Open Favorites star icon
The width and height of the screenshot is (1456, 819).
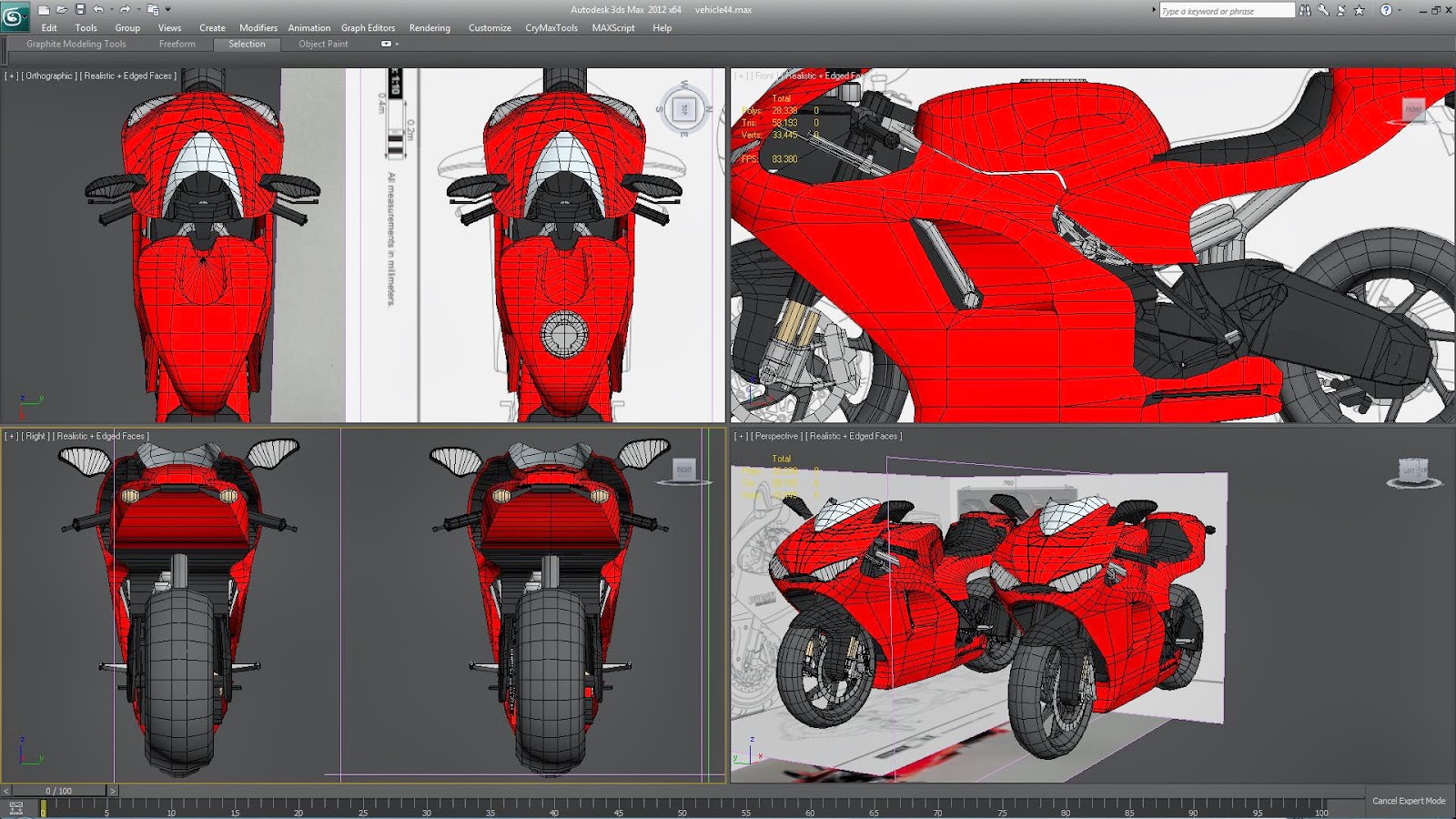click(x=1359, y=11)
